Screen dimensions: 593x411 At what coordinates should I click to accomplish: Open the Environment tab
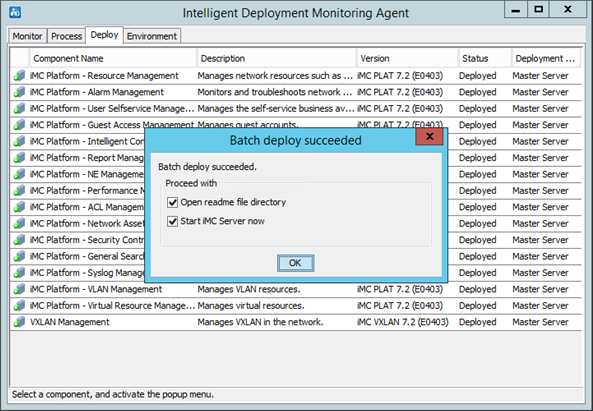coord(152,36)
